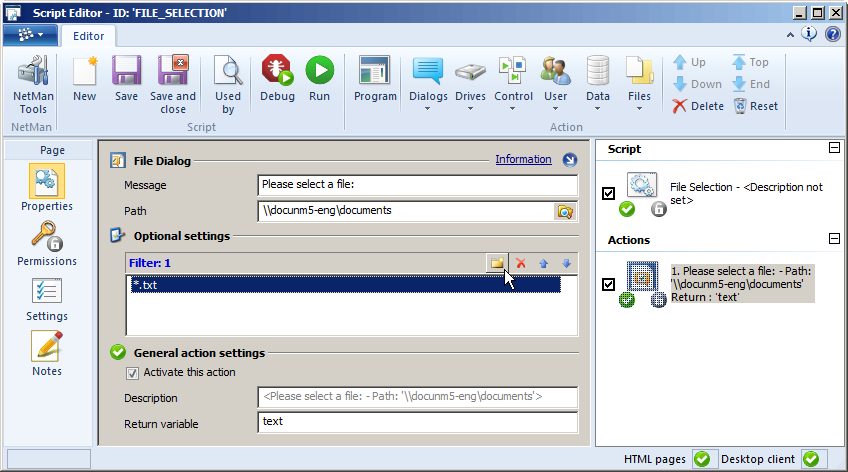Run the script

[320, 79]
